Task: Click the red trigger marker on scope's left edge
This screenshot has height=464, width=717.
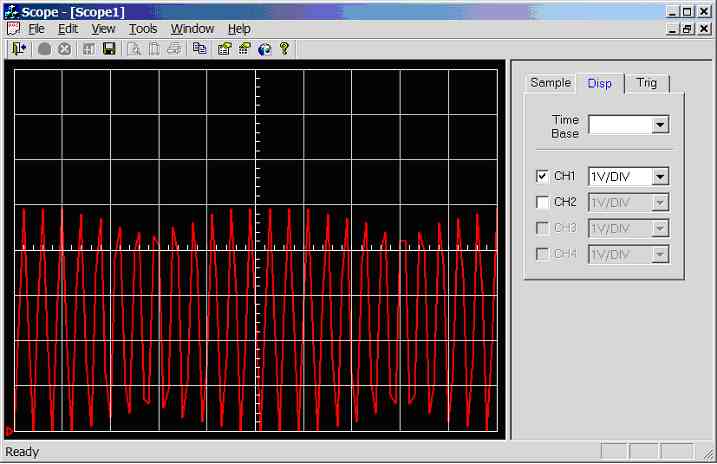Action: click(8, 431)
